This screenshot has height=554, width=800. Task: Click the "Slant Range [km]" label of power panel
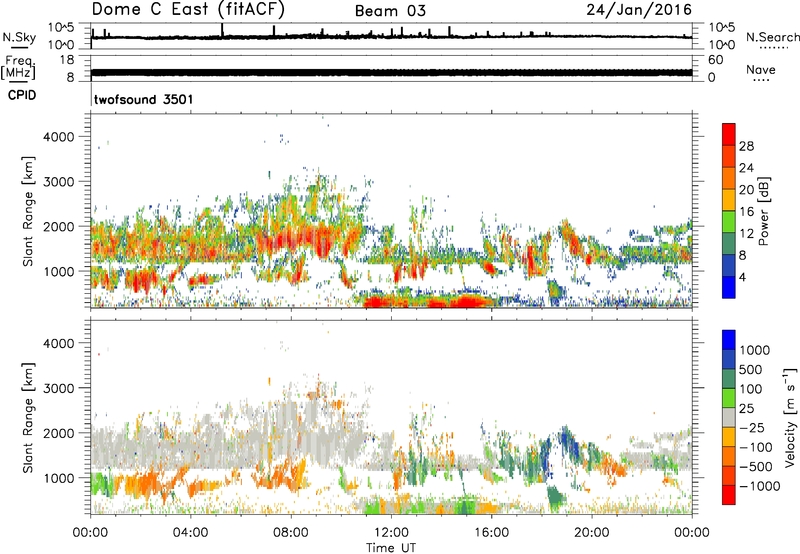(x=28, y=211)
